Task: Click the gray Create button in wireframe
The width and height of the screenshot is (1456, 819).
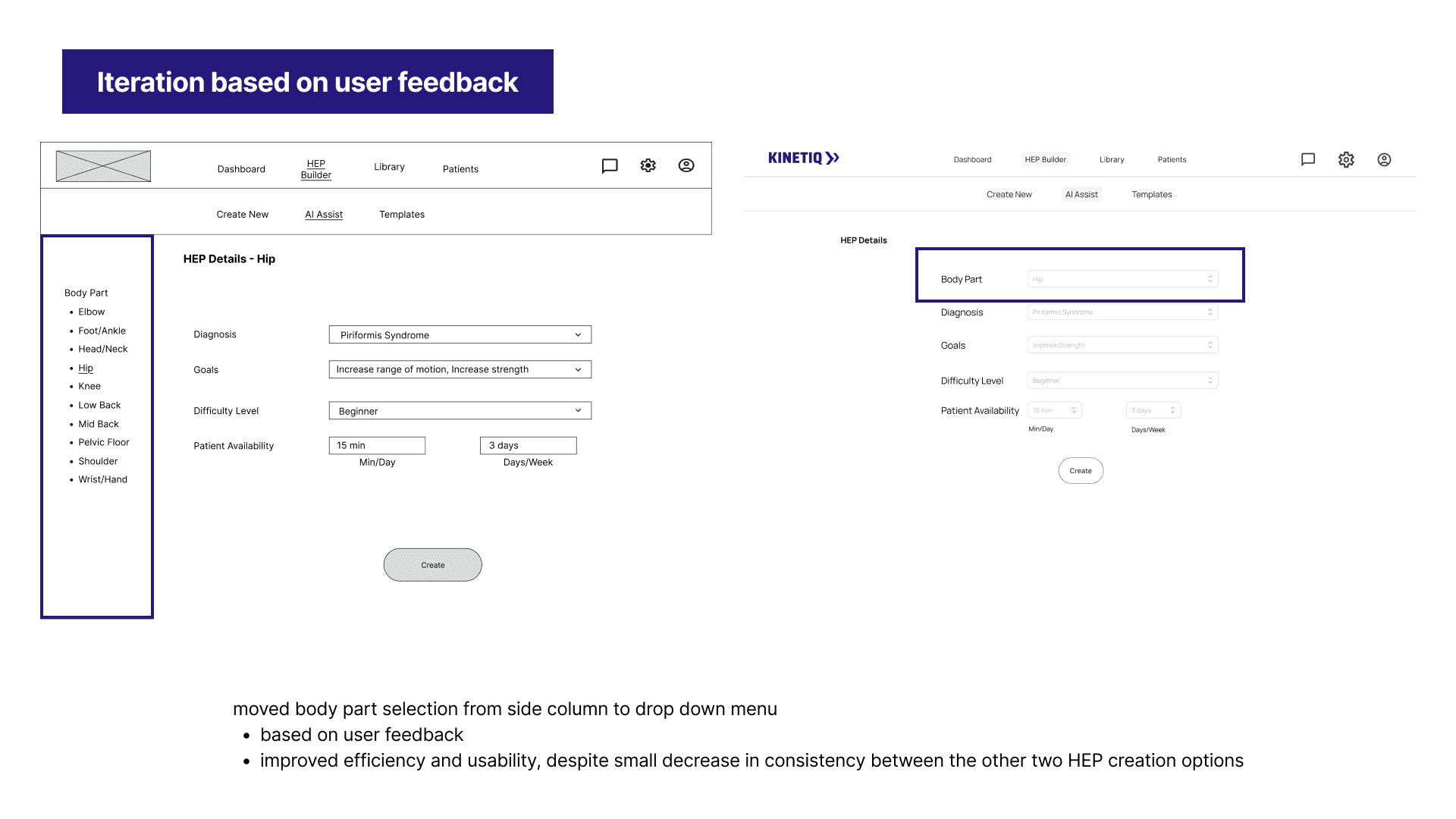Action: [432, 565]
